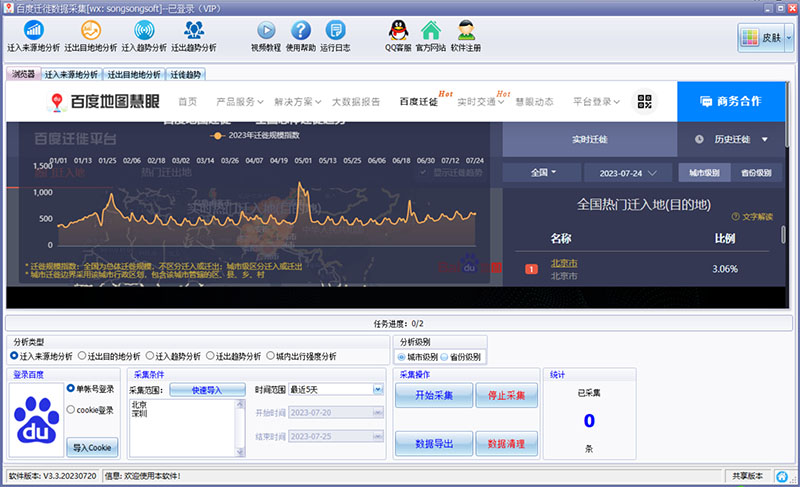Select the 迁入趋势分析 radio option
The height and width of the screenshot is (487, 800).
[x=151, y=356]
